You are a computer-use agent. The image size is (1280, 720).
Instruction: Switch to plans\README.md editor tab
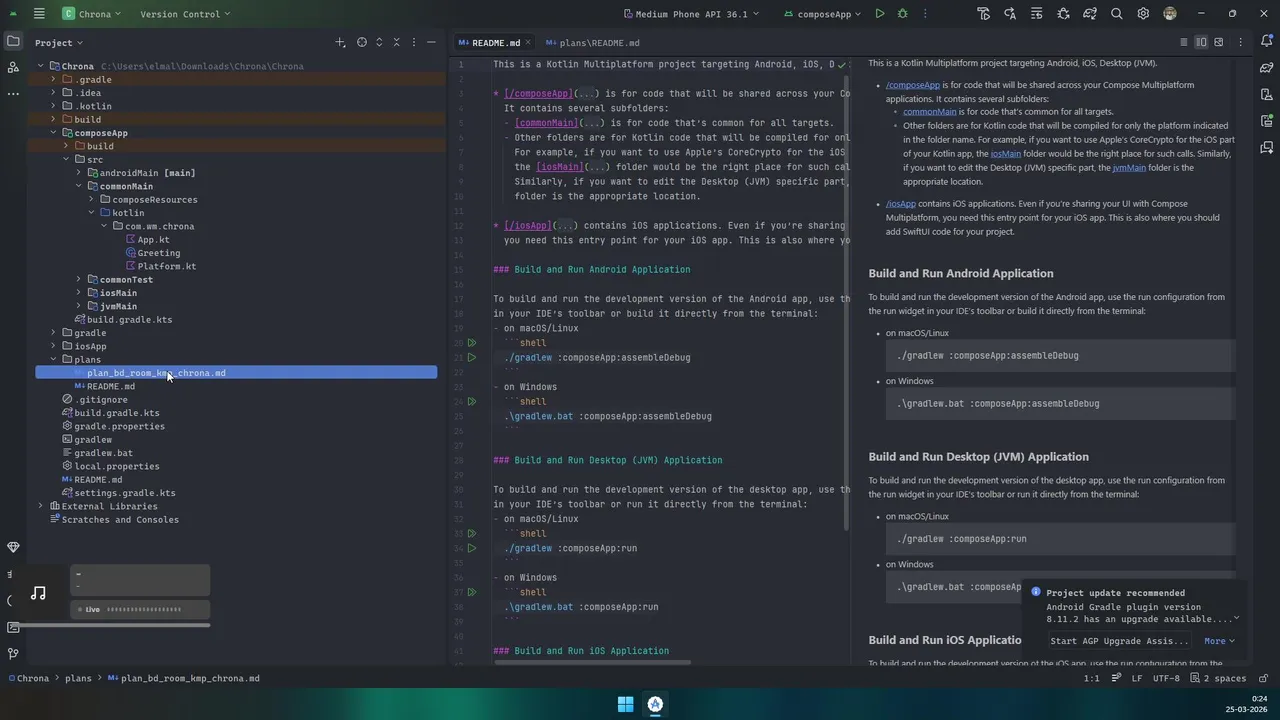pyautogui.click(x=592, y=43)
